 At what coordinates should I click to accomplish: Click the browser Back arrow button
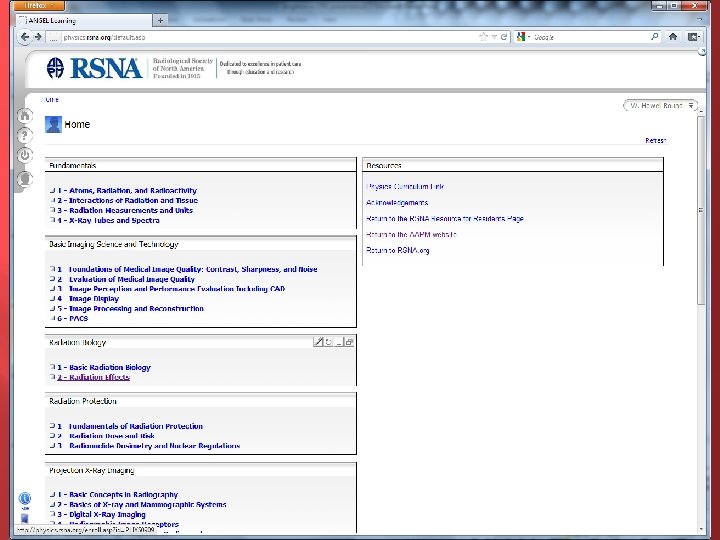pyautogui.click(x=25, y=37)
